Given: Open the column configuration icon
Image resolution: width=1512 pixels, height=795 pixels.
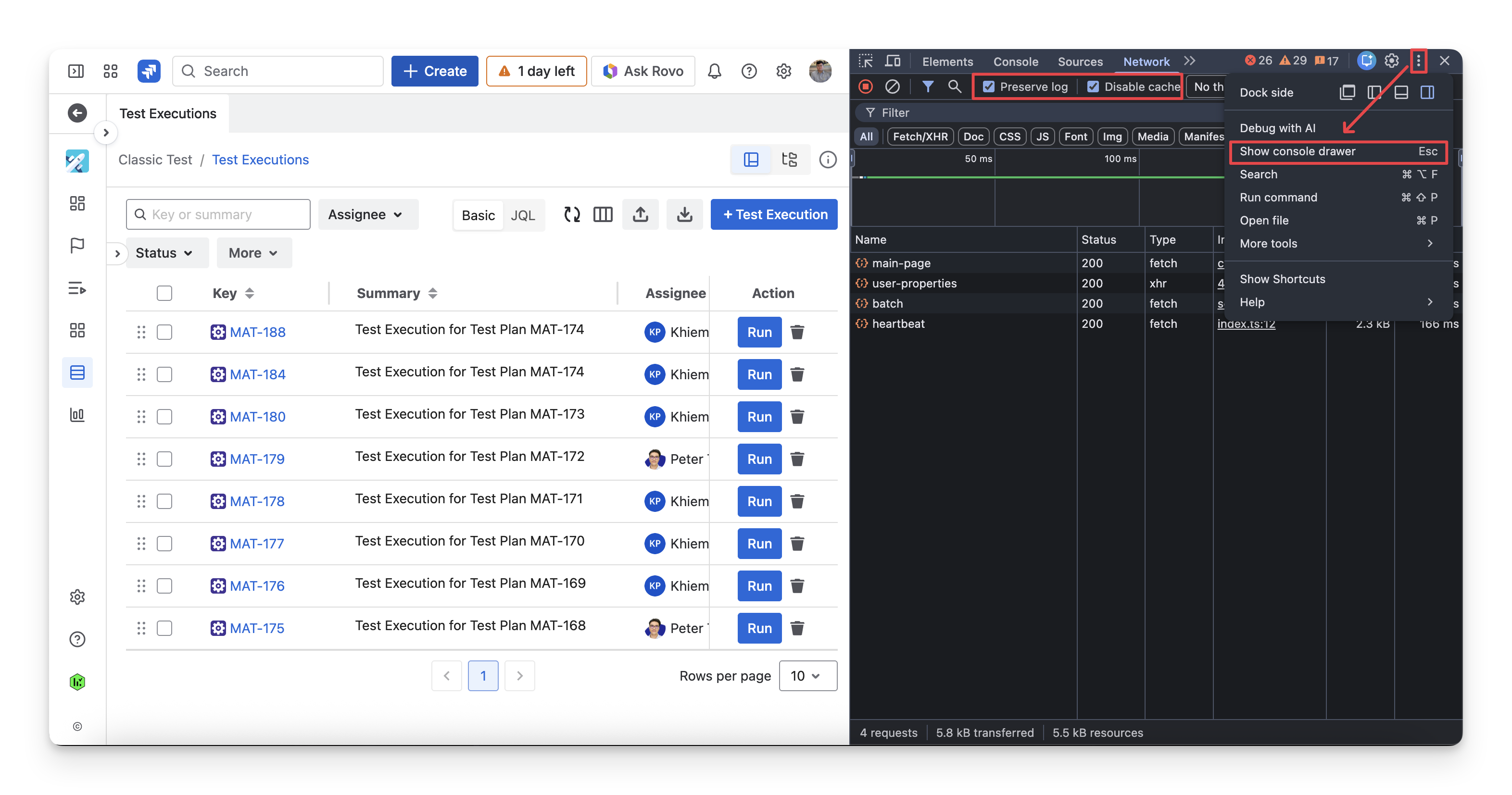Looking at the screenshot, I should pos(603,215).
